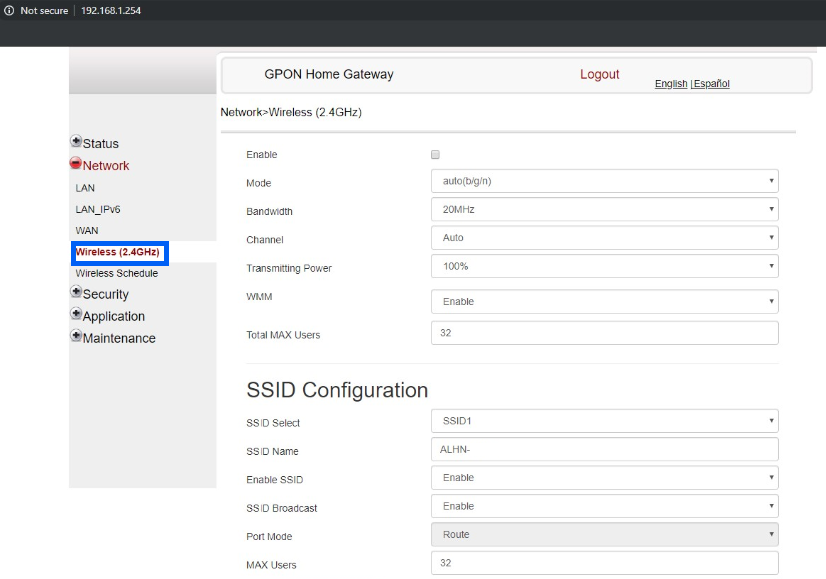
Task: Click the SSID Name label
Action: click(272, 452)
